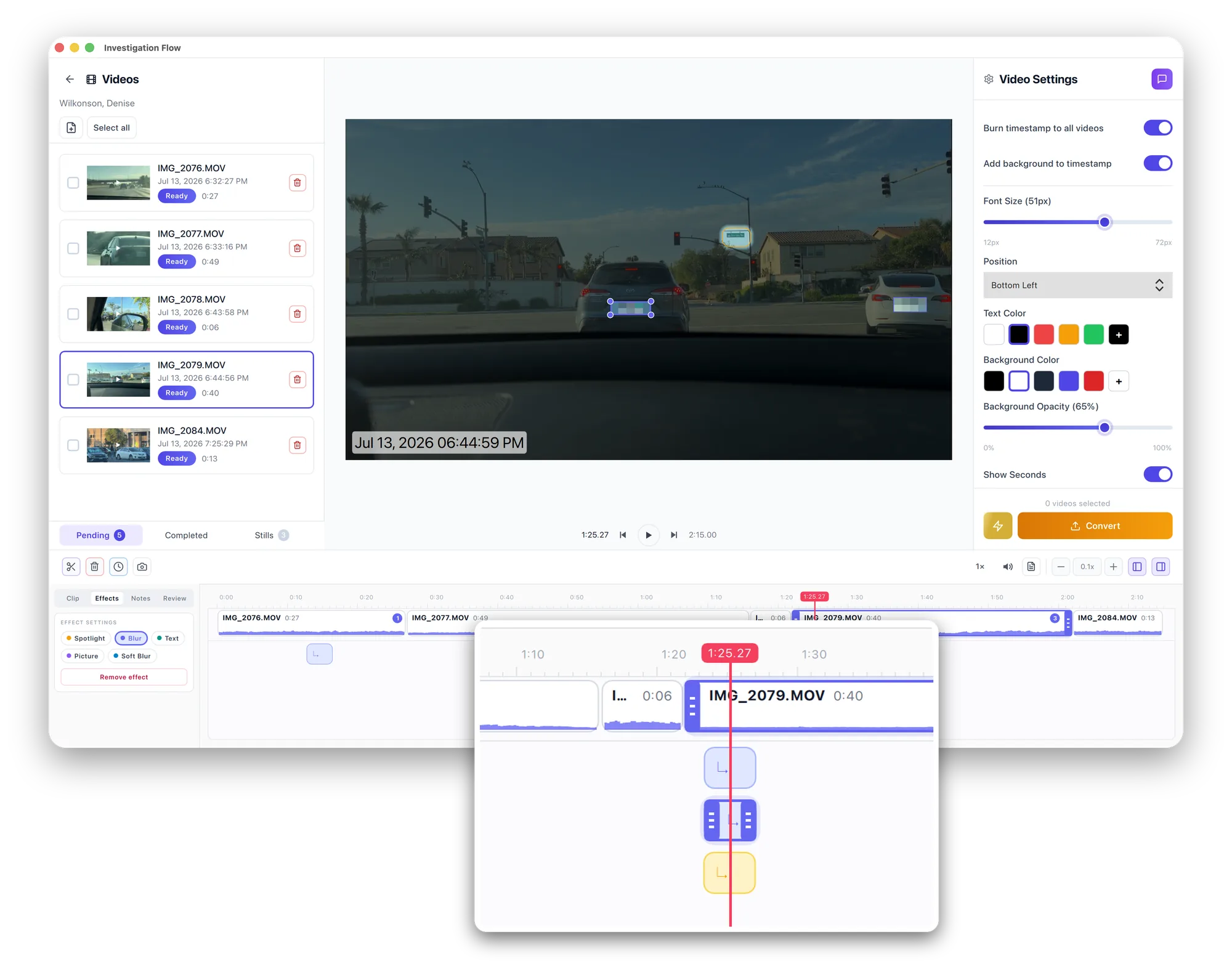
Task: Turn off Add background to timestamp
Action: [1158, 163]
